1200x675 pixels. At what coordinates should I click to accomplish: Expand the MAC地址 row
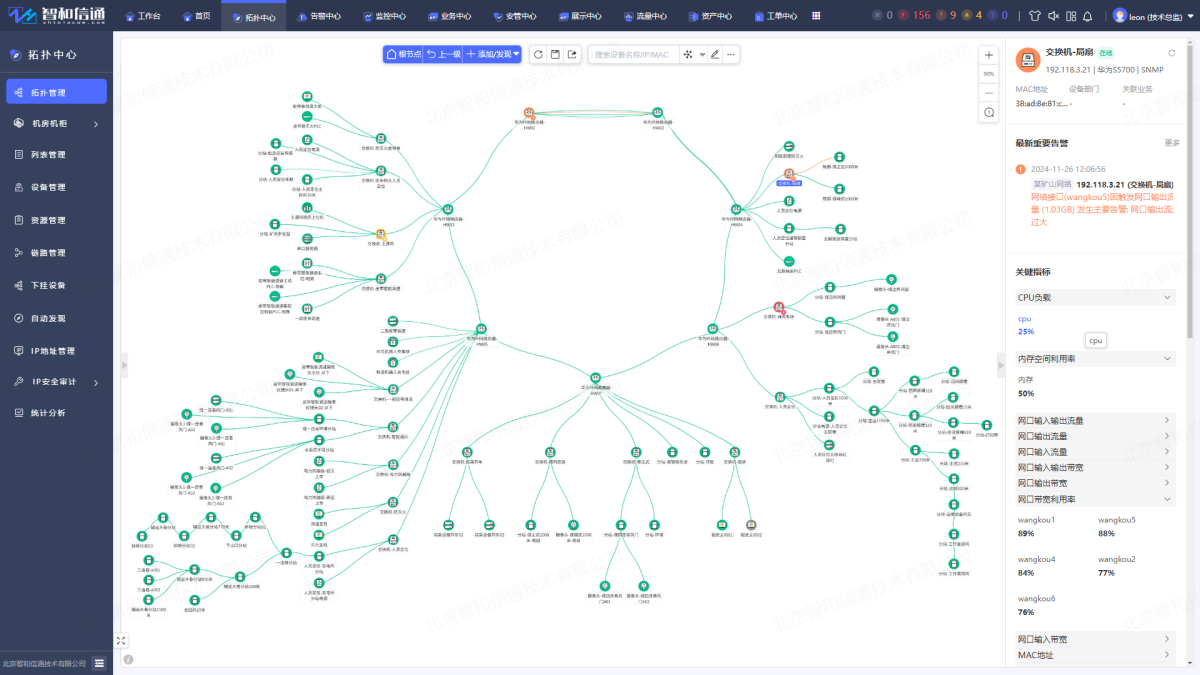(1096, 655)
